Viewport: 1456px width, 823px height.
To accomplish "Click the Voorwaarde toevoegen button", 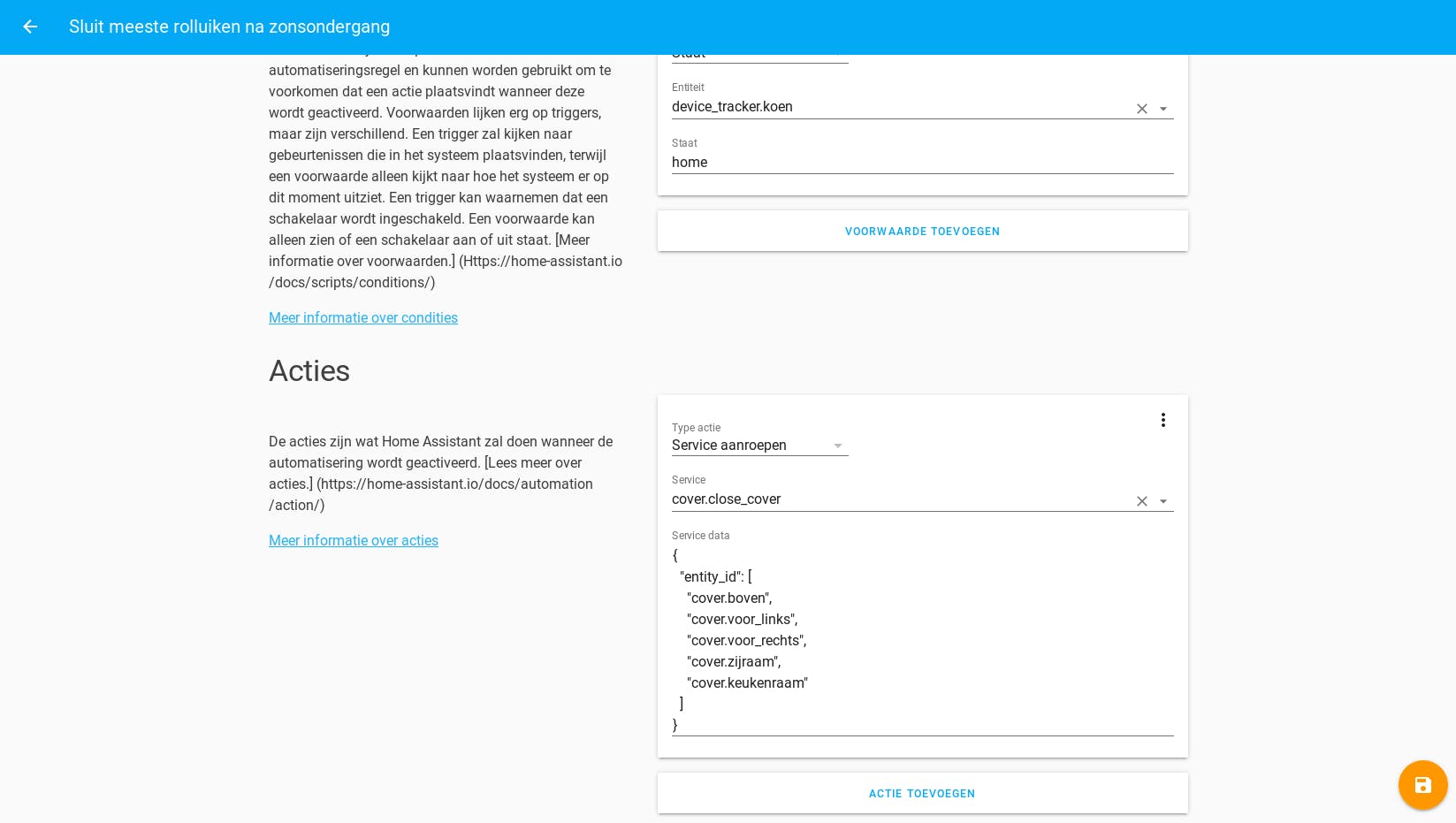I will pos(922,232).
